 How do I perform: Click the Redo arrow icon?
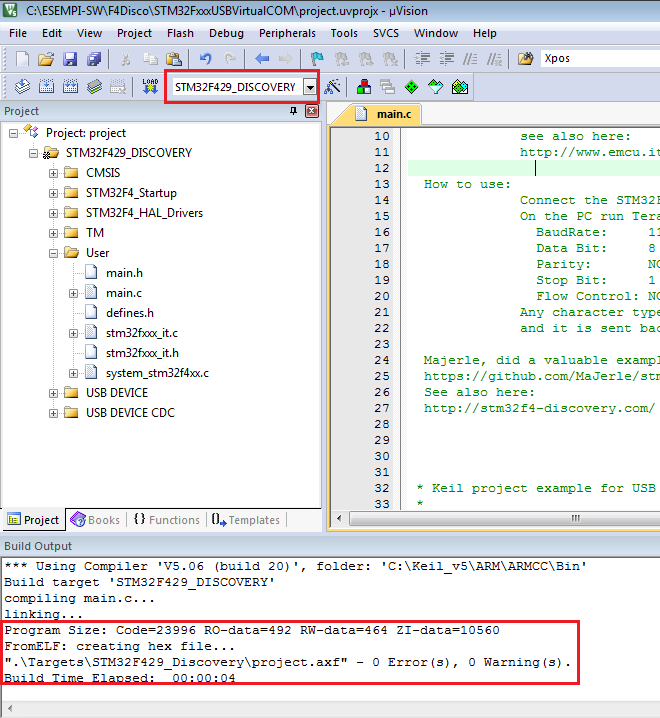(x=230, y=59)
